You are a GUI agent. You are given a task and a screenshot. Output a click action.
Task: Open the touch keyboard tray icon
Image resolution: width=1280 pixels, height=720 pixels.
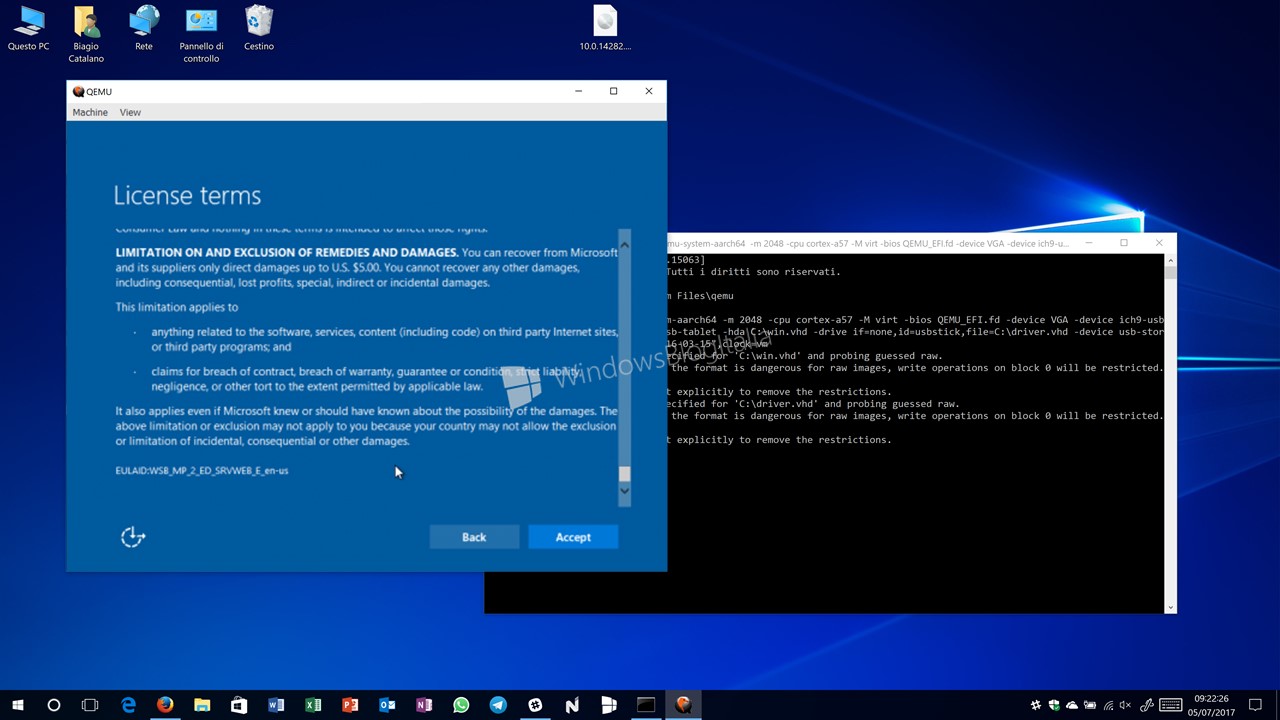click(1171, 705)
